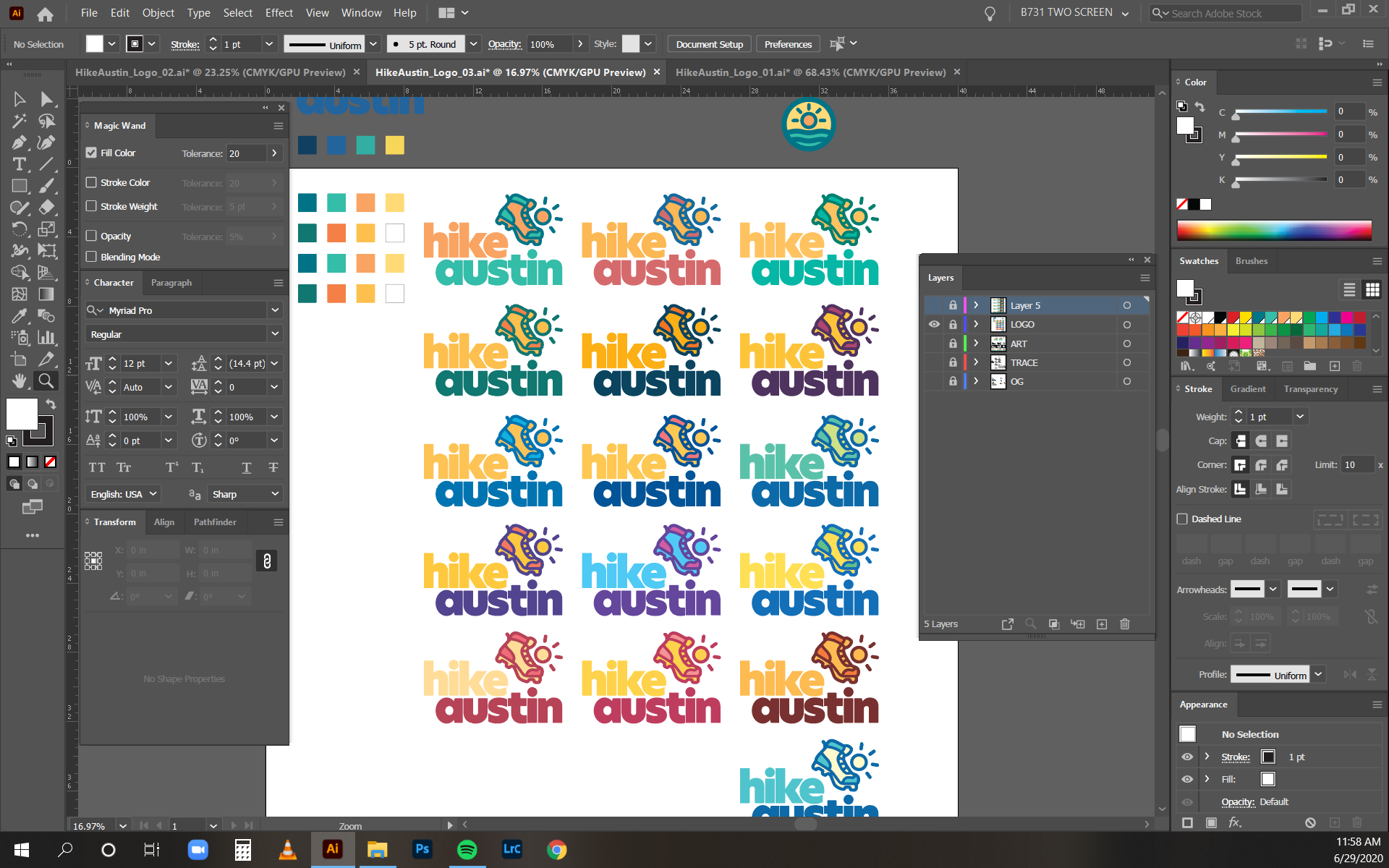1389x868 pixels.
Task: Select the Type tool in toolbar
Action: (20, 164)
